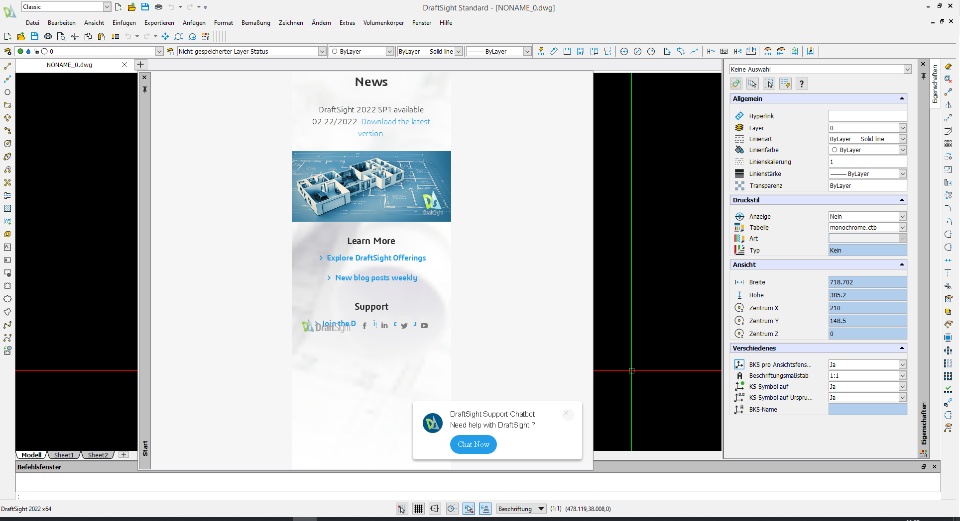Click the DraftSight application logo at top-left
The width and height of the screenshot is (960, 521).
tap(9, 12)
